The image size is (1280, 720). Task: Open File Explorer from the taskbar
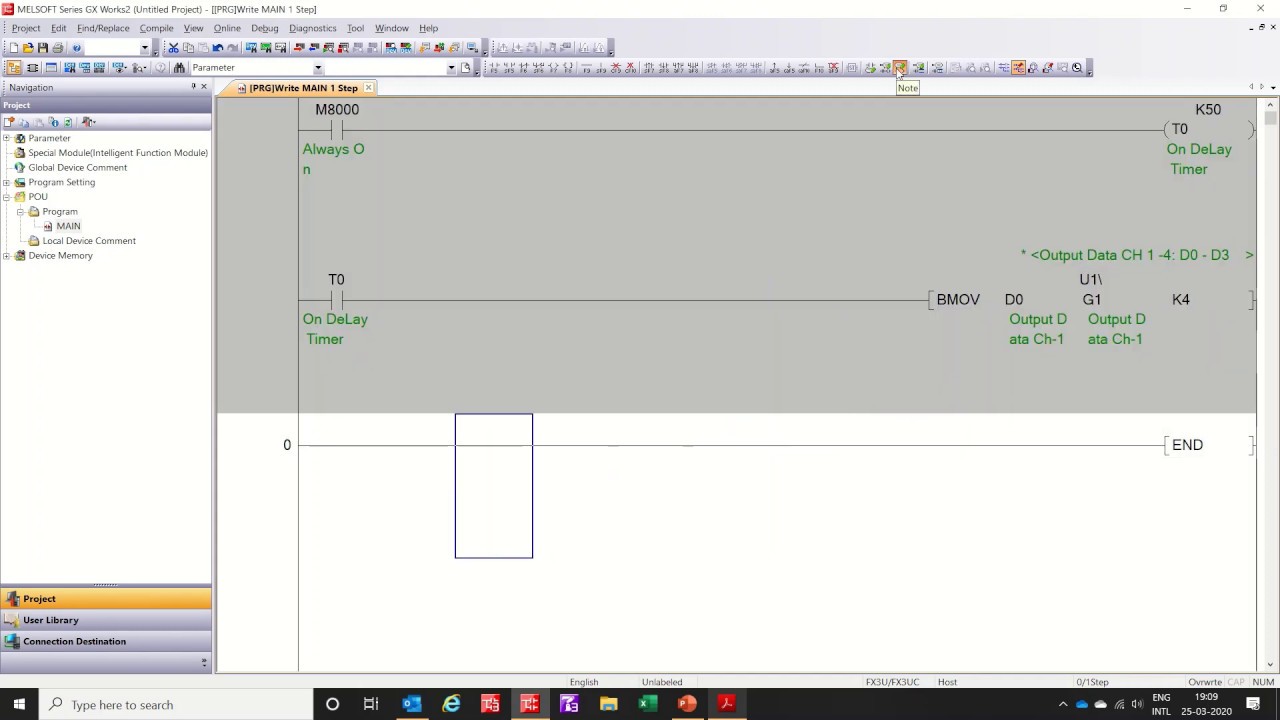tap(609, 704)
